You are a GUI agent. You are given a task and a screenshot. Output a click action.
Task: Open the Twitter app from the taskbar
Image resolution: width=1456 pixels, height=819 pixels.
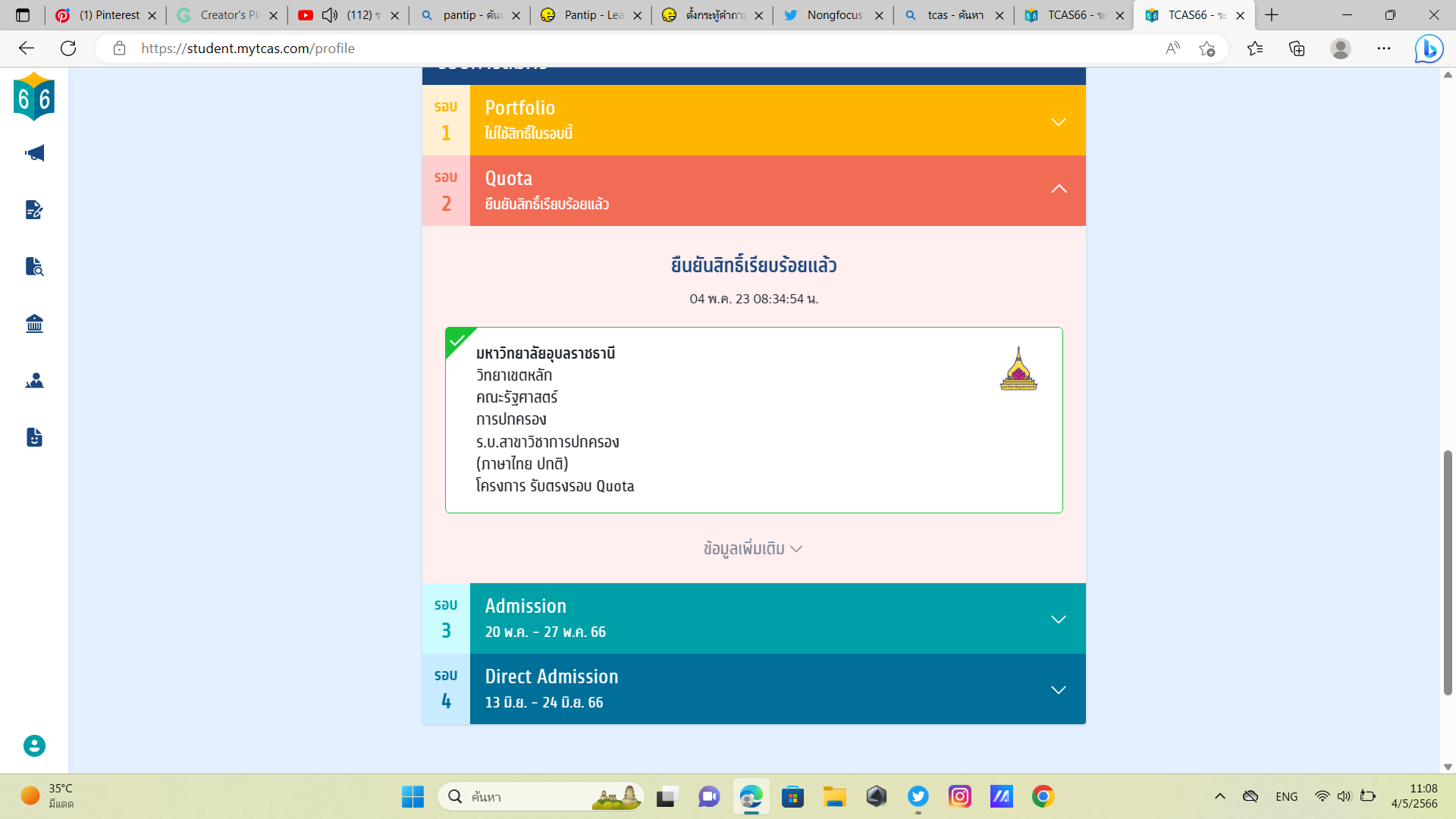918,796
